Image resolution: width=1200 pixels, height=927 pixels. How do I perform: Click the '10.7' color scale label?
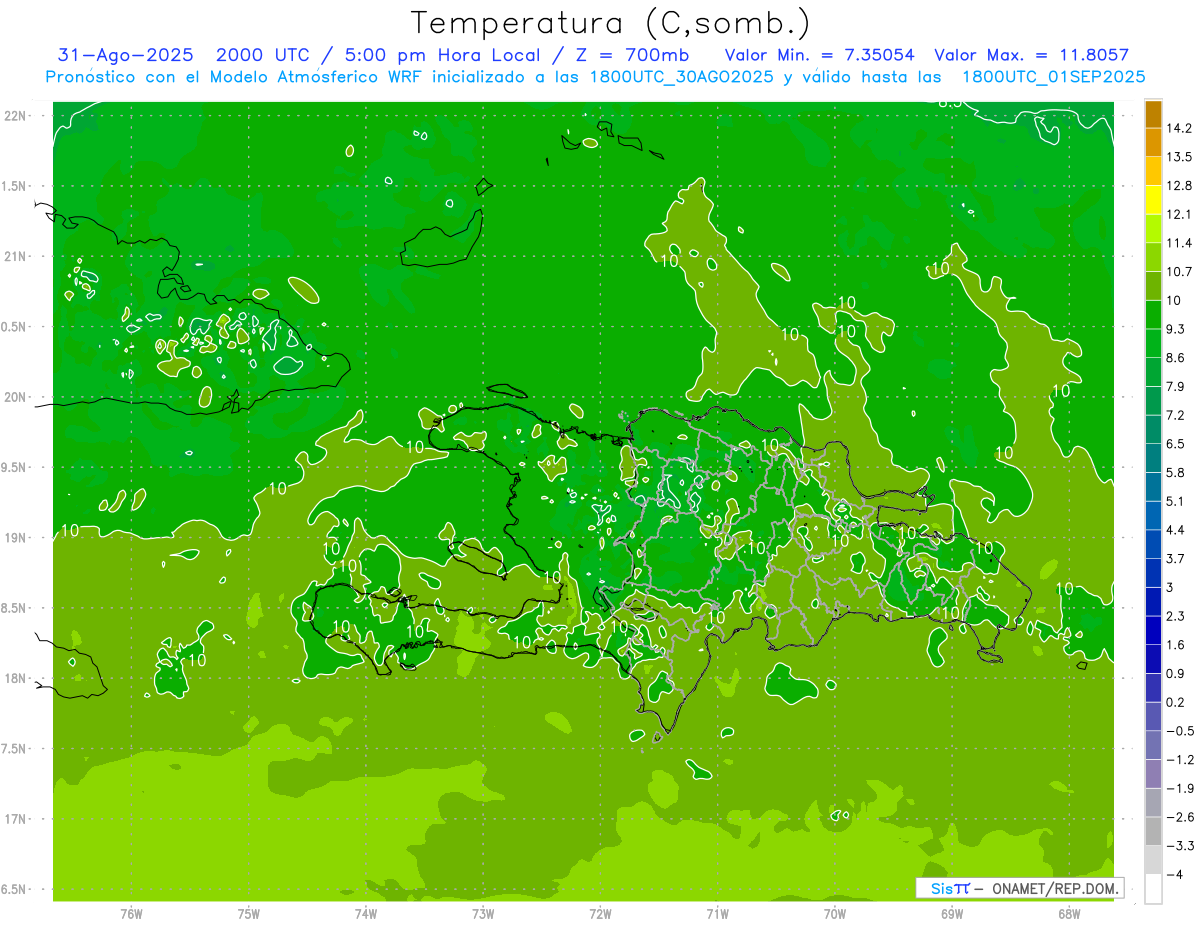(x=1180, y=271)
